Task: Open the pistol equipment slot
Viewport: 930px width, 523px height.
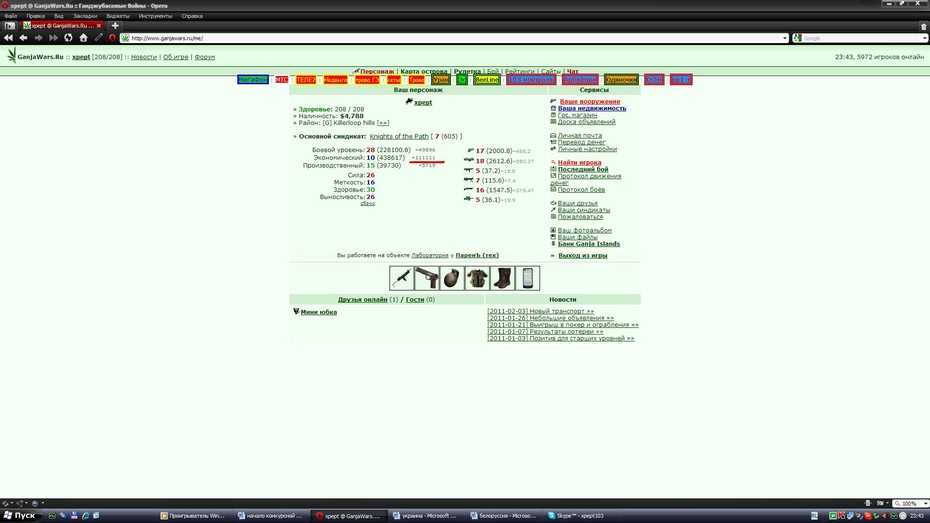Action: click(426, 278)
